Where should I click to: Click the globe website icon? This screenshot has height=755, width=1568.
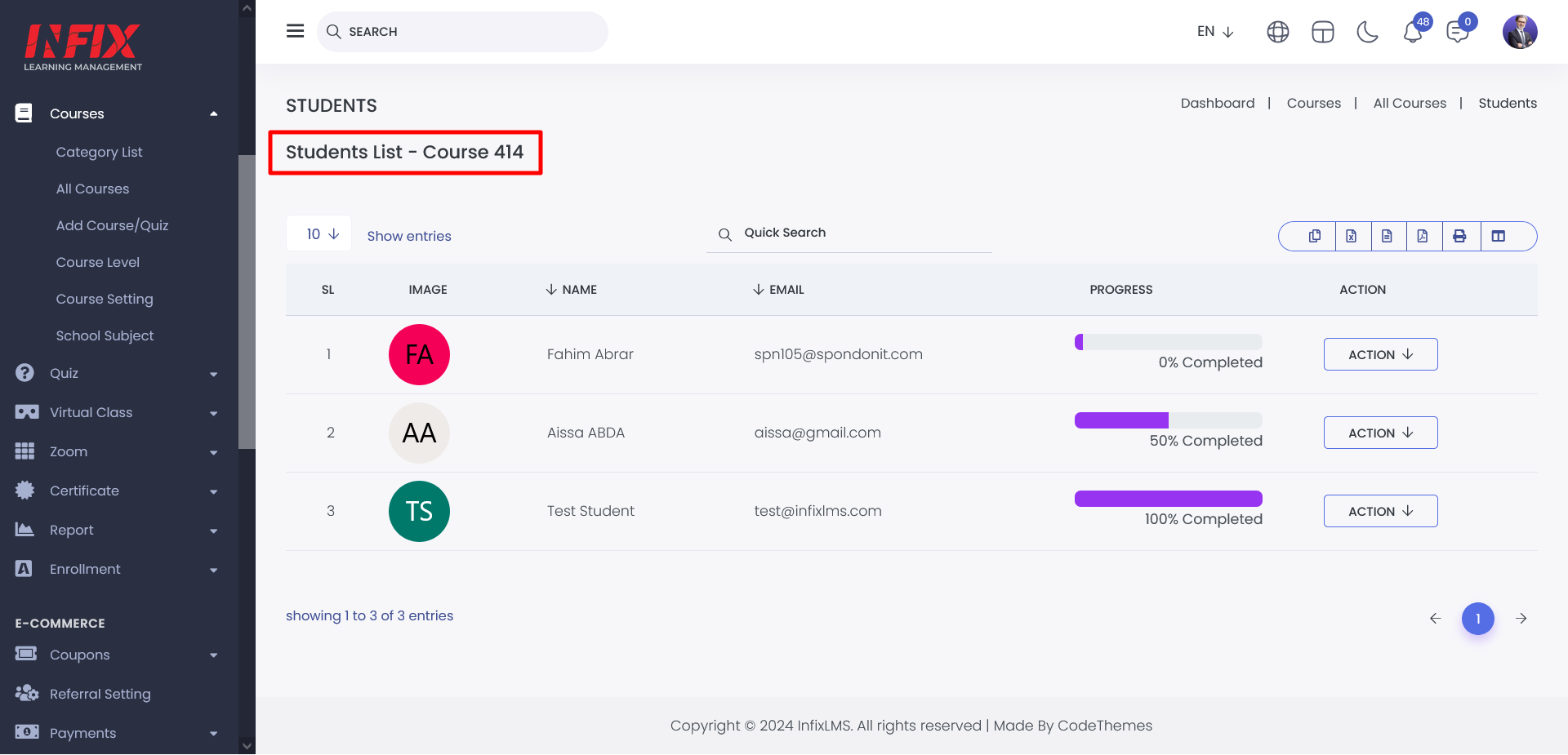tap(1278, 32)
